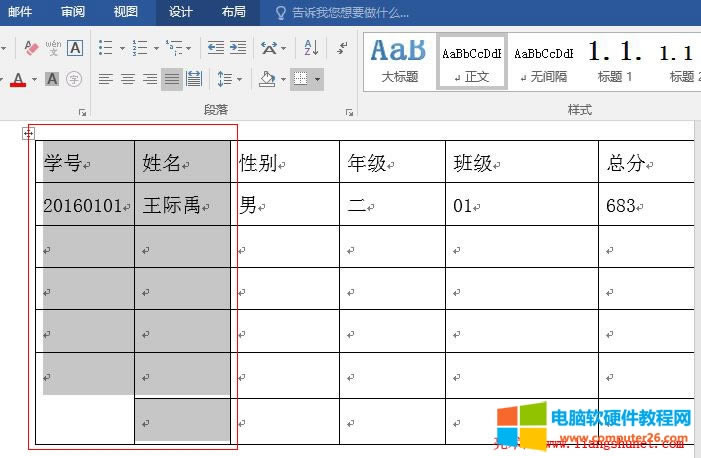Apply distributed alignment
This screenshot has width=701, height=458.
194,79
